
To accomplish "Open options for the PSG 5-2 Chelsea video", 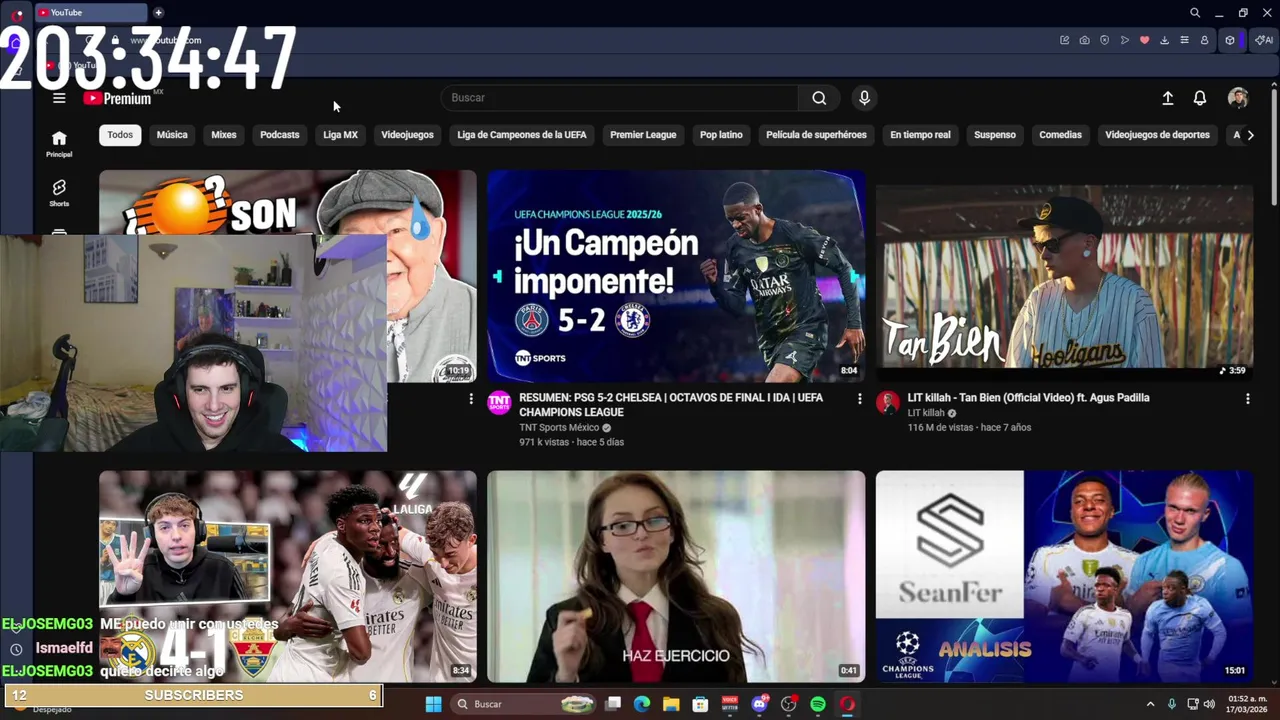I will [859, 398].
